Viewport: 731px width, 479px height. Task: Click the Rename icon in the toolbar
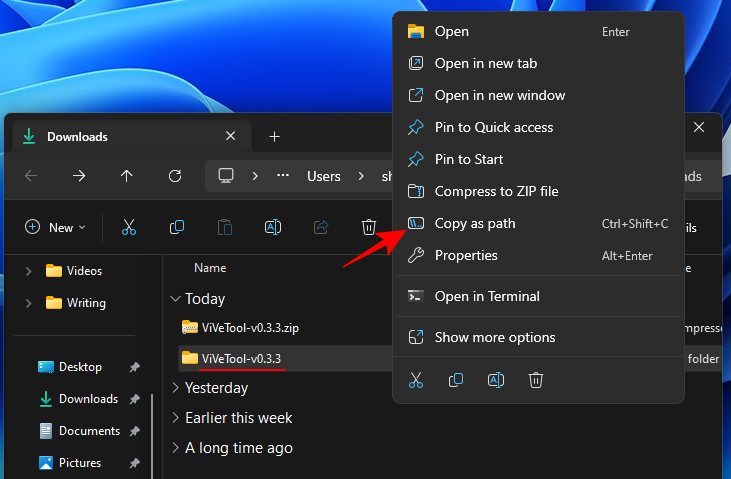[x=272, y=227]
